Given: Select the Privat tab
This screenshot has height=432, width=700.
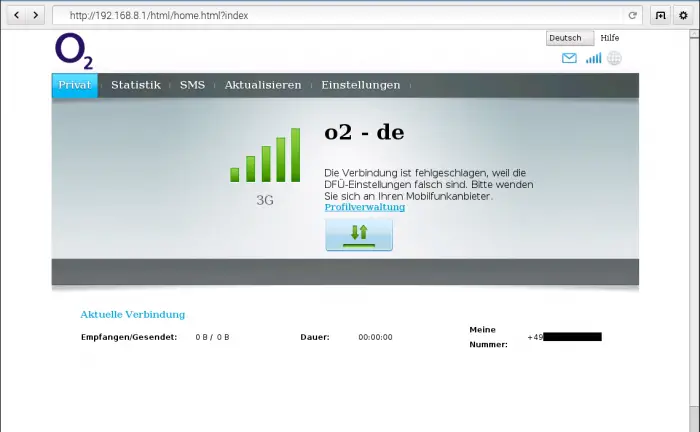Looking at the screenshot, I should coord(75,85).
